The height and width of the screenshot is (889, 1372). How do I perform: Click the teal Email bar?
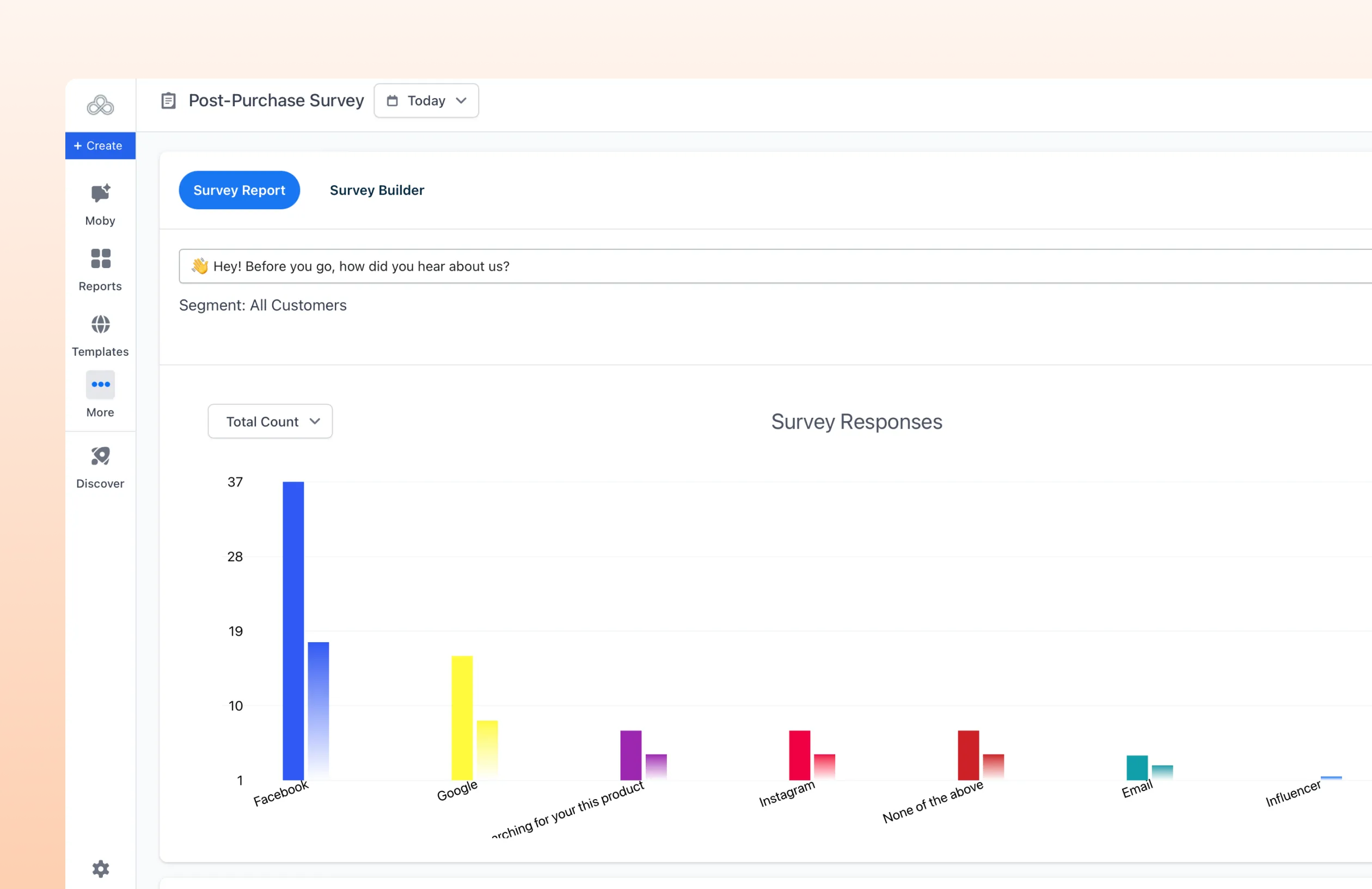[x=1137, y=768]
